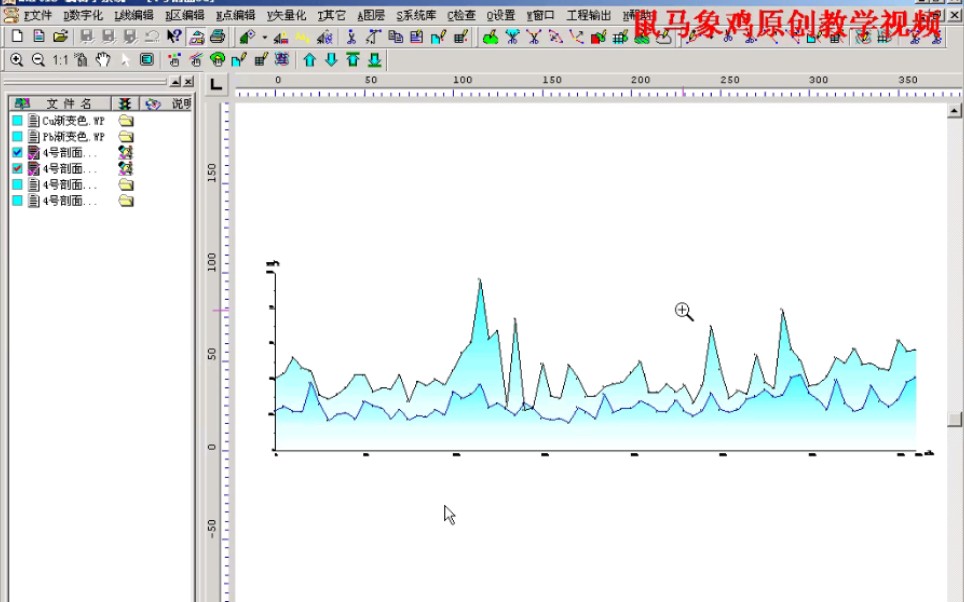Close the file list panel with its x button
Image resolution: width=964 pixels, height=602 pixels.
(x=188, y=82)
